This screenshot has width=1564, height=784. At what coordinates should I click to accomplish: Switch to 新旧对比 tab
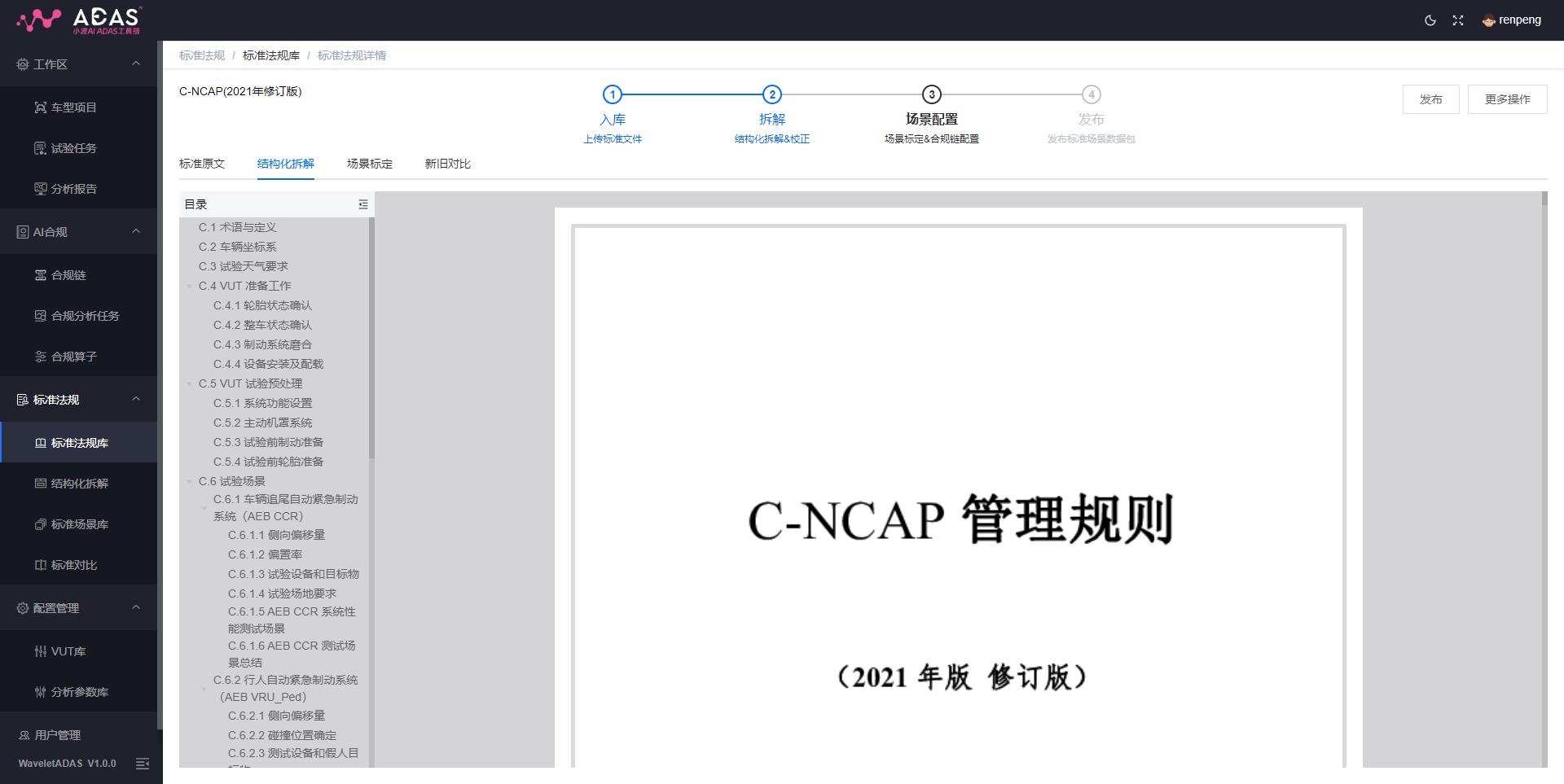pyautogui.click(x=448, y=164)
